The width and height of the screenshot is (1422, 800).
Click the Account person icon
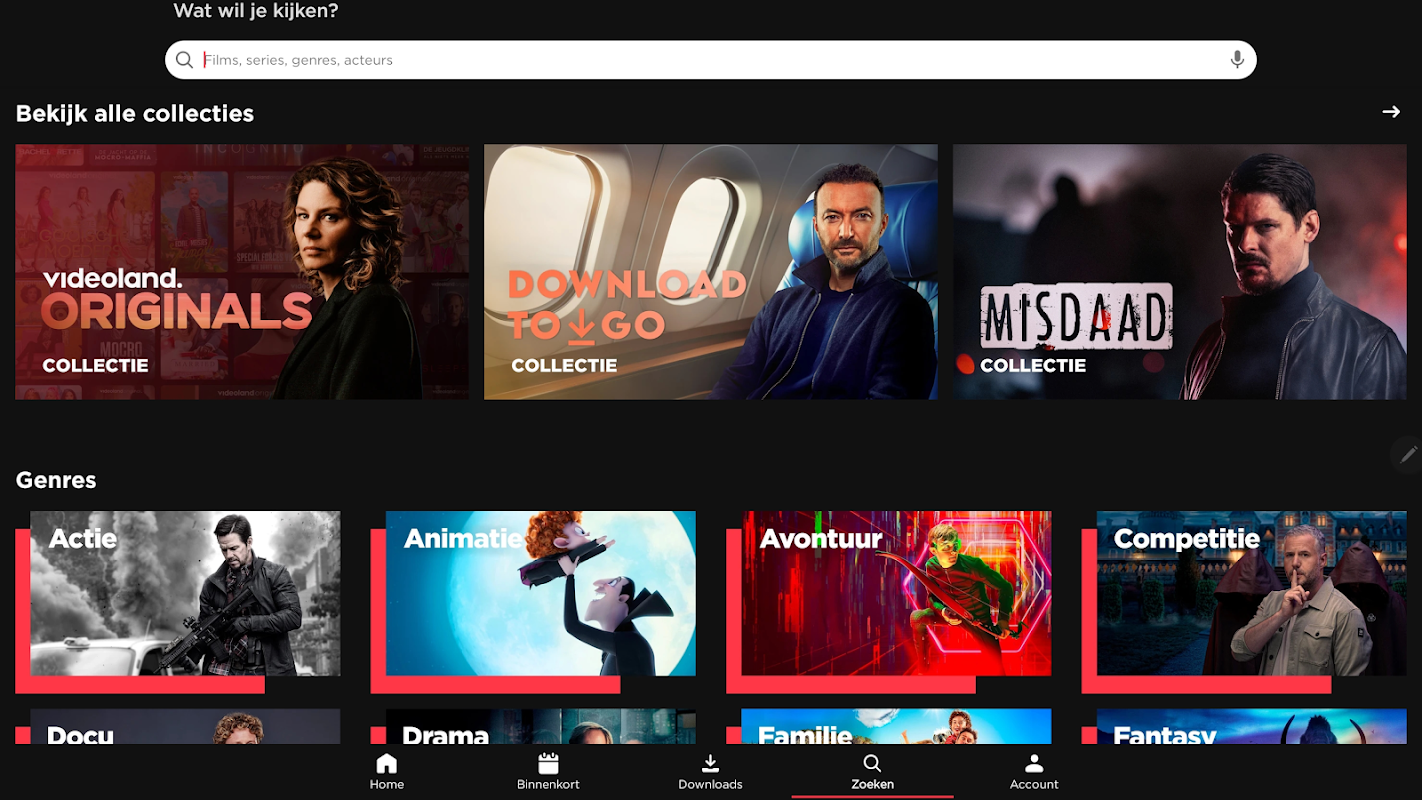click(x=1034, y=764)
